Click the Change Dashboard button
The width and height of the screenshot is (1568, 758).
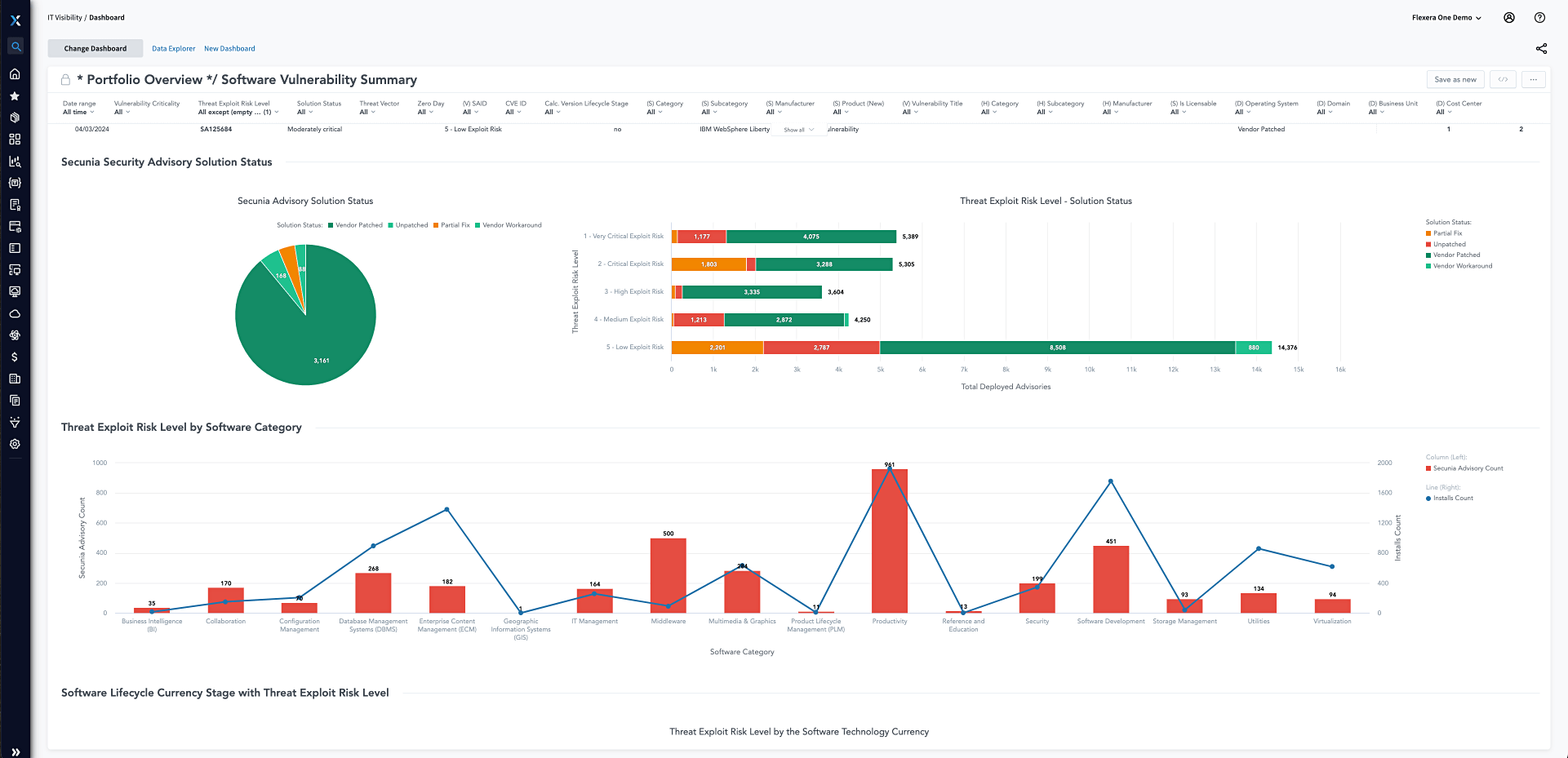click(96, 49)
